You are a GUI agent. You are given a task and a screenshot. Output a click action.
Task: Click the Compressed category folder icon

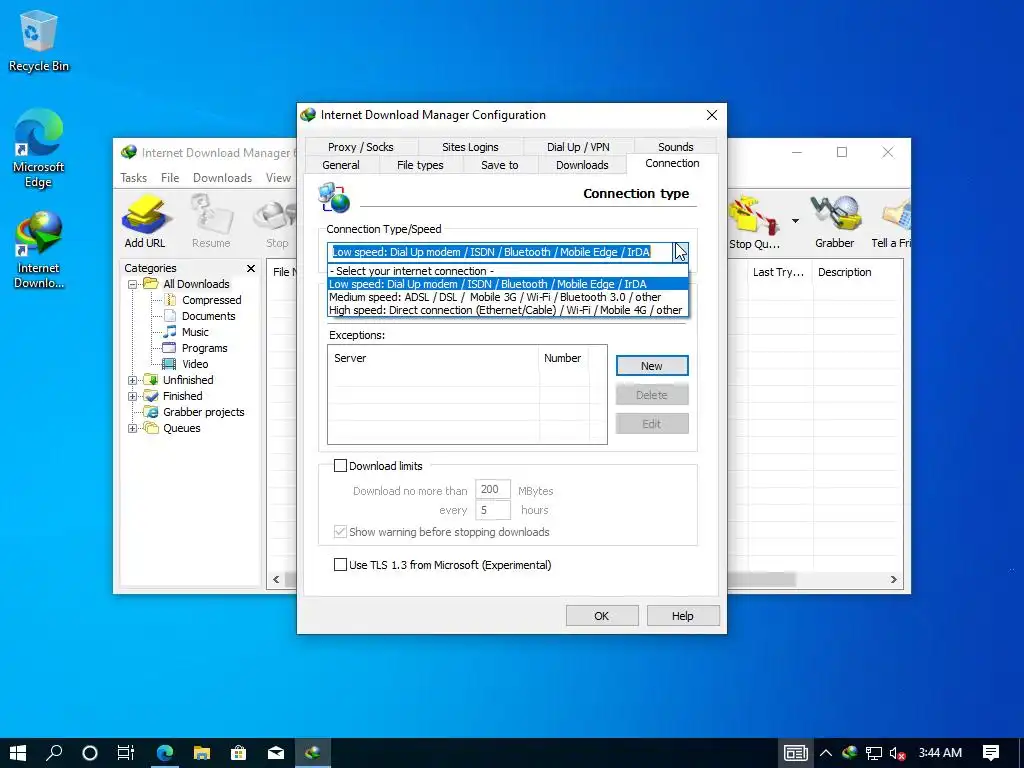click(170, 300)
